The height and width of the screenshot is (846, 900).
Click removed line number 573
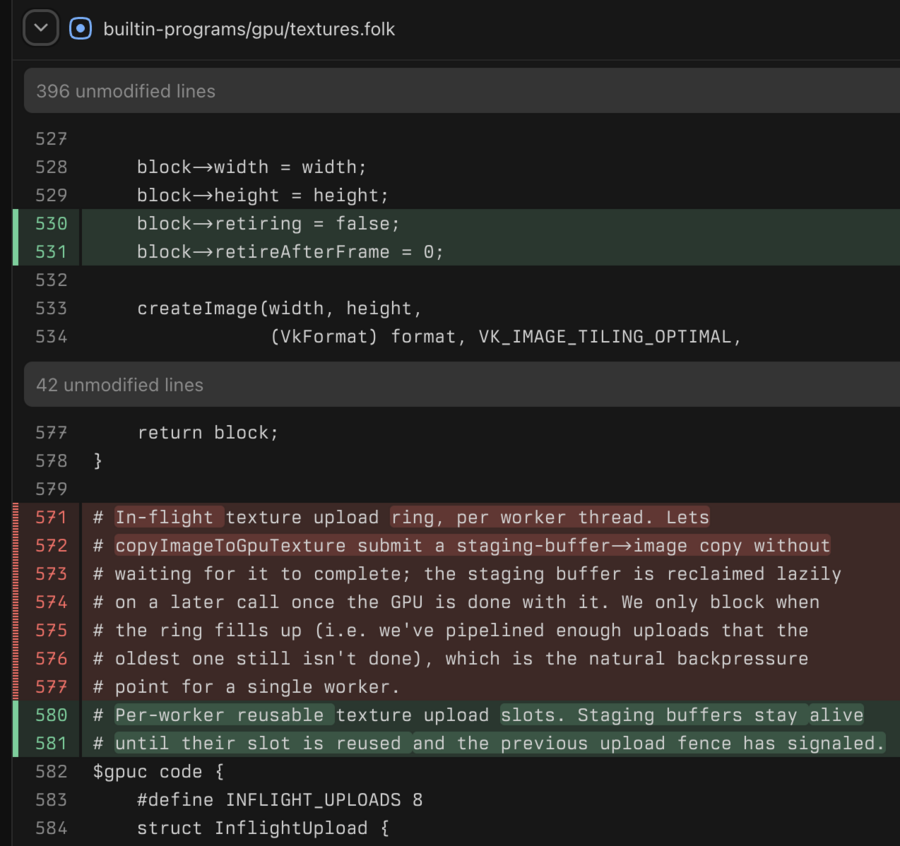click(51, 573)
